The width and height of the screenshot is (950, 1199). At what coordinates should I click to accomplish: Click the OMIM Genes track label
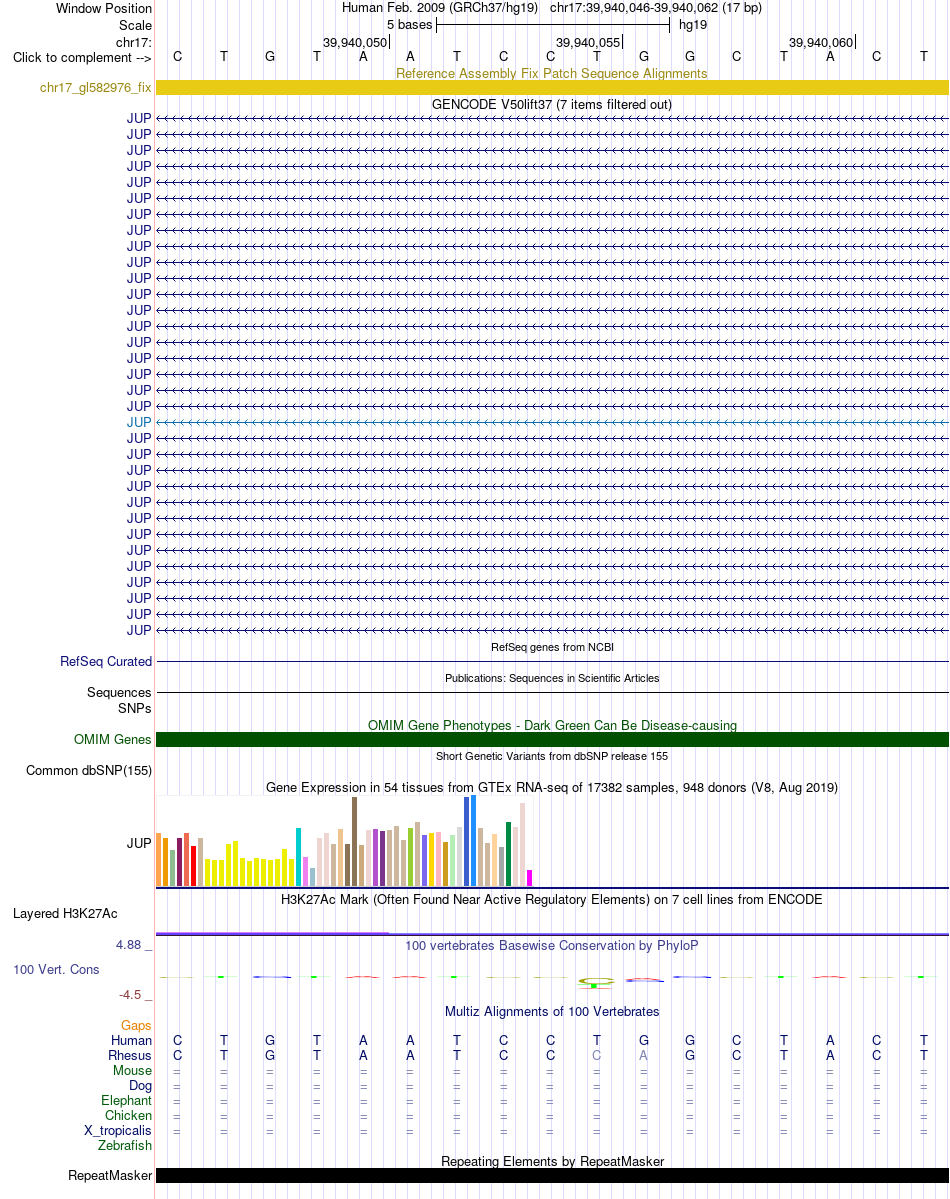pos(112,739)
